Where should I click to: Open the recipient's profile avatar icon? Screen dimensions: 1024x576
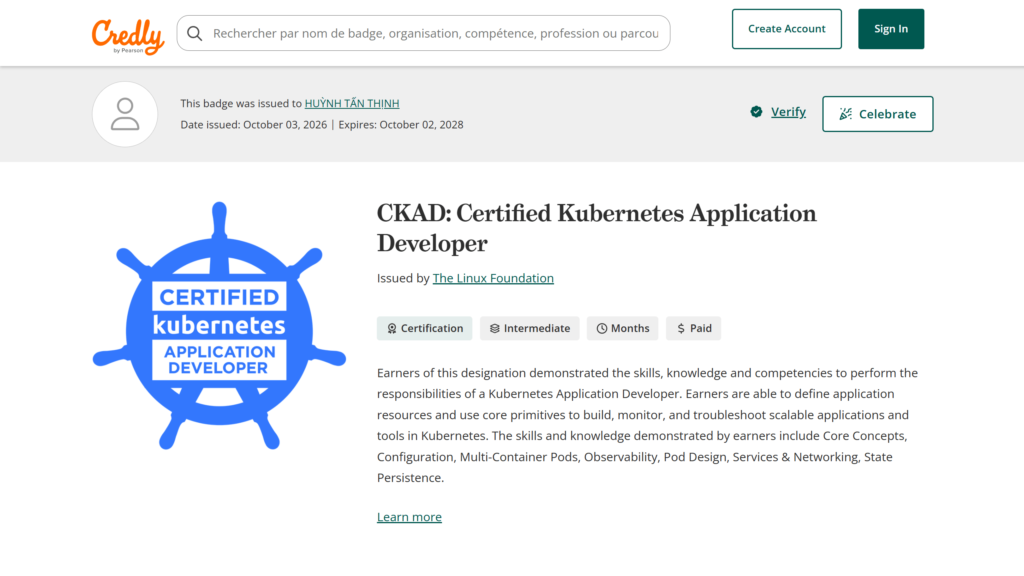point(125,114)
